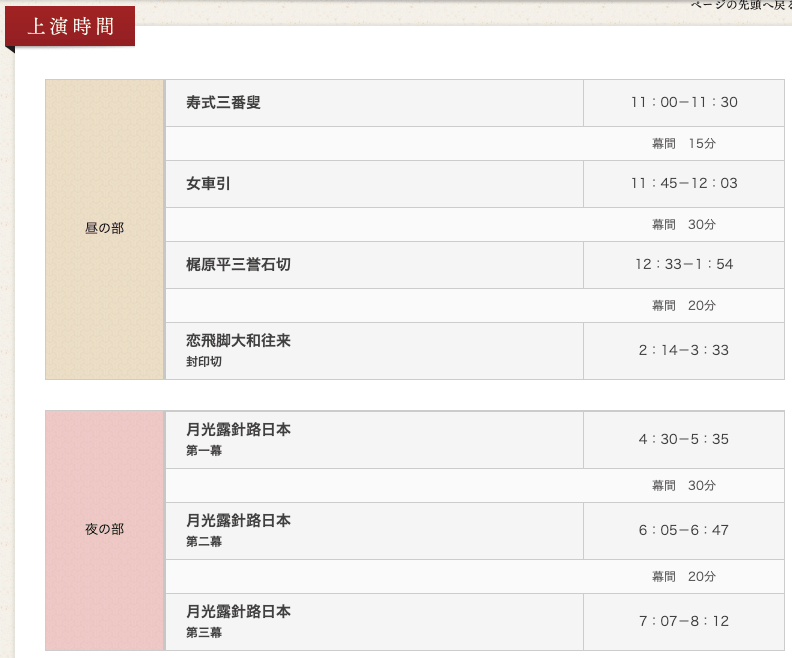792x658 pixels.
Task: Click the 封印切 subtitle text
Action: click(x=204, y=362)
